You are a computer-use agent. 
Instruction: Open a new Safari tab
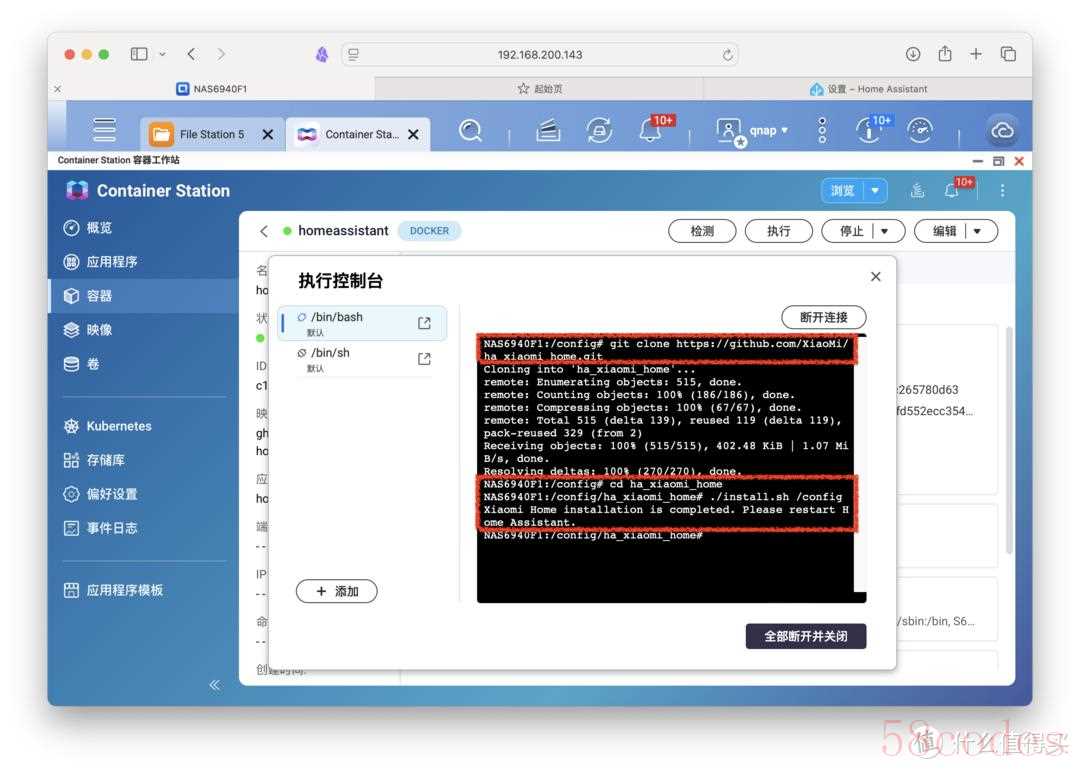point(976,54)
